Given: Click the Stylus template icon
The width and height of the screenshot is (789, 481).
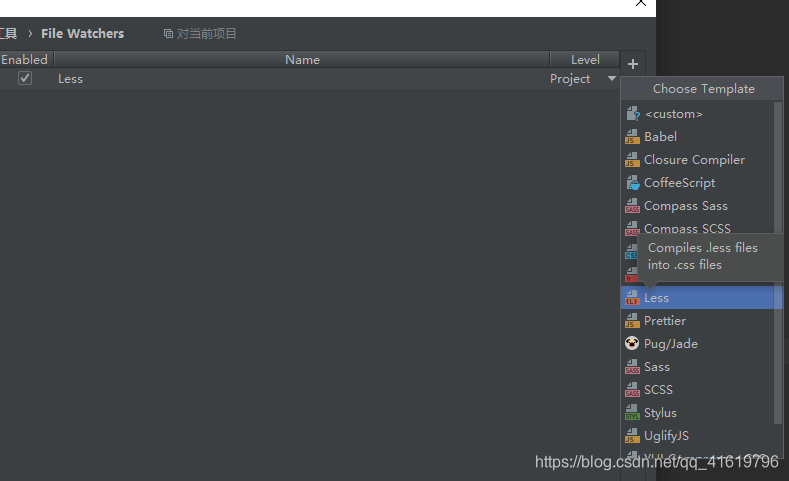Looking at the screenshot, I should pos(632,413).
